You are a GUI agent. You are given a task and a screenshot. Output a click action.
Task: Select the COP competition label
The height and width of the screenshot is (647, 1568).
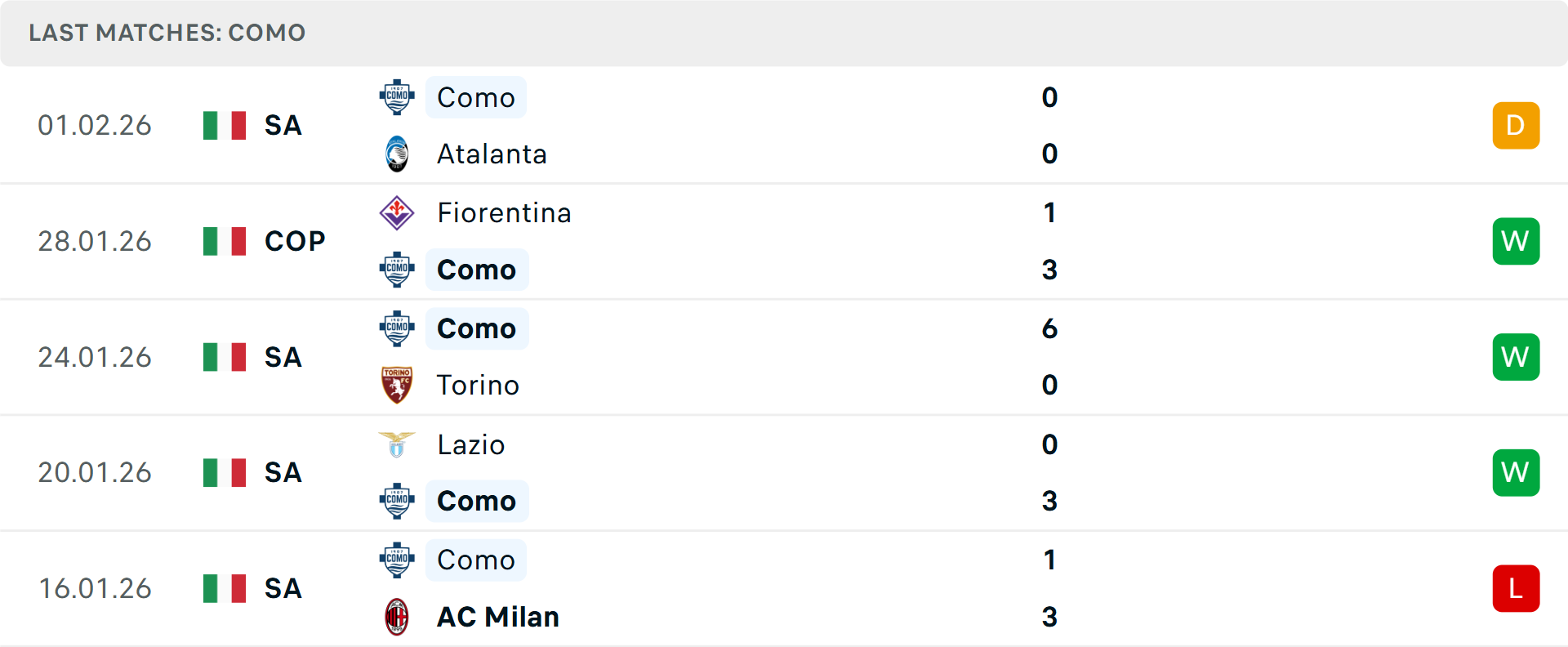pyautogui.click(x=295, y=241)
